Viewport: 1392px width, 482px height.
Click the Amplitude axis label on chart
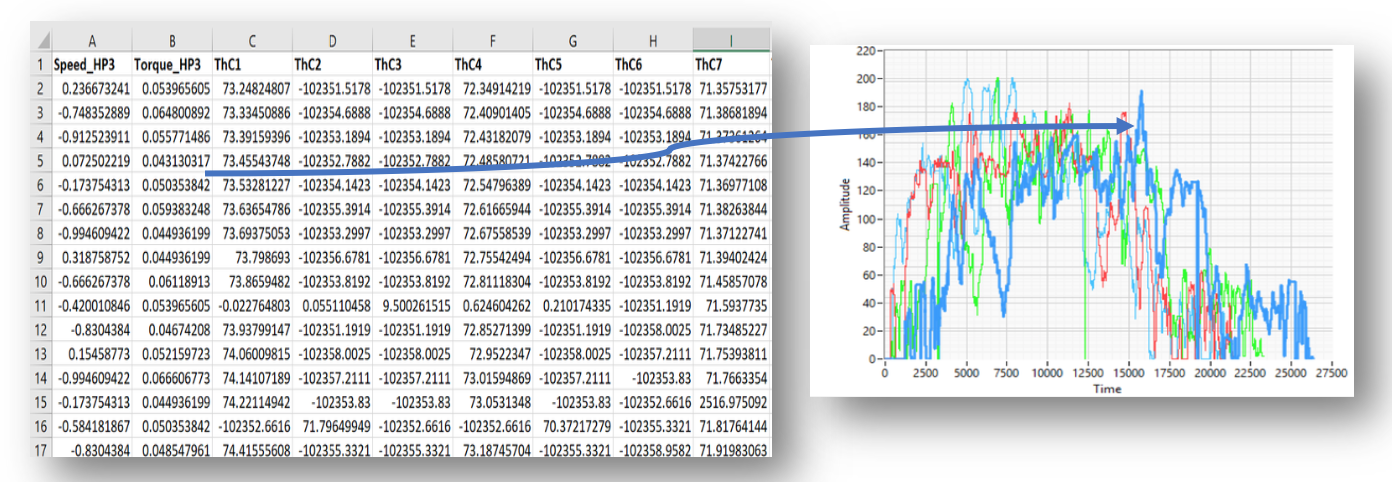pos(844,204)
